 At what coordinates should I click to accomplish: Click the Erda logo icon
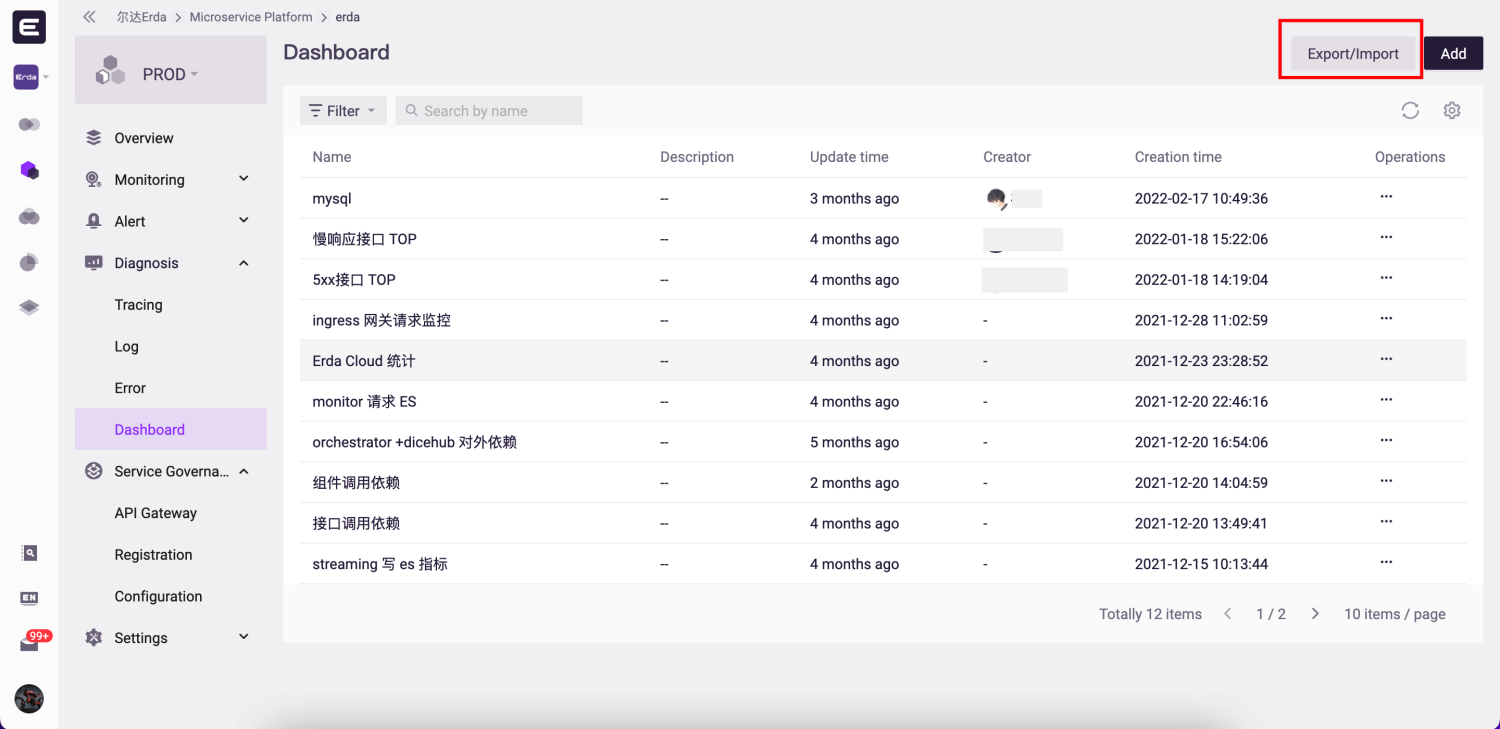coord(29,28)
